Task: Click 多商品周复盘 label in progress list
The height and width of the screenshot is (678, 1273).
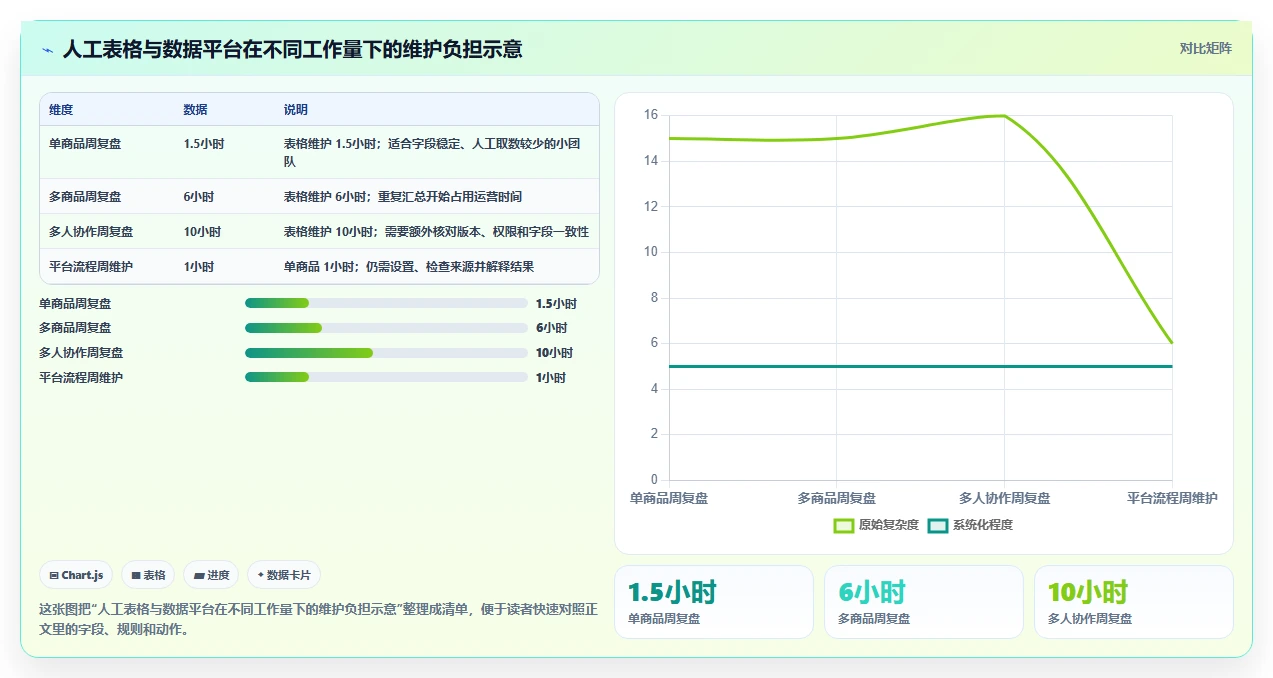Action: [75, 328]
